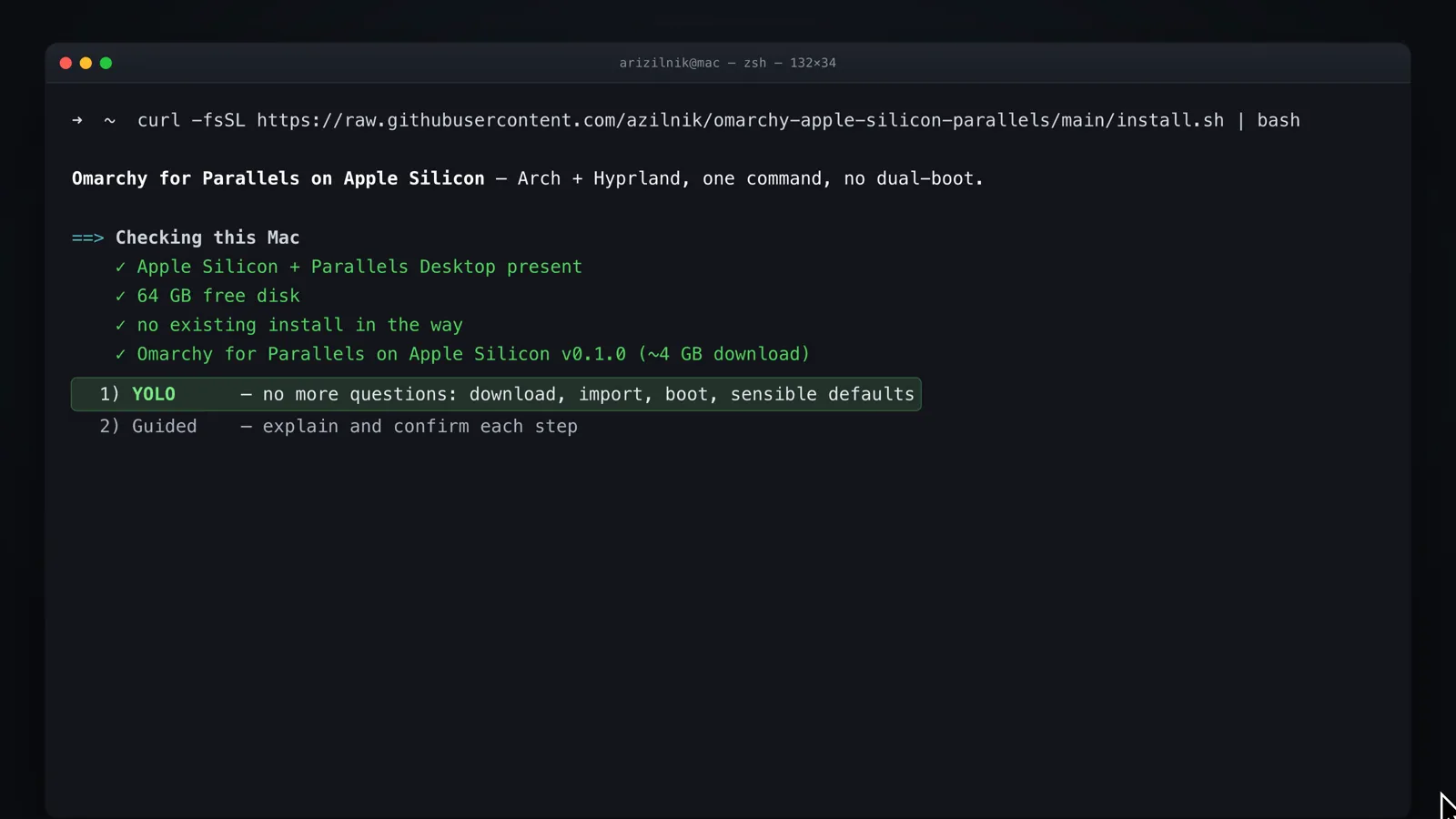
Task: Click the 'Checking this Mac' heading
Action: [x=207, y=238]
